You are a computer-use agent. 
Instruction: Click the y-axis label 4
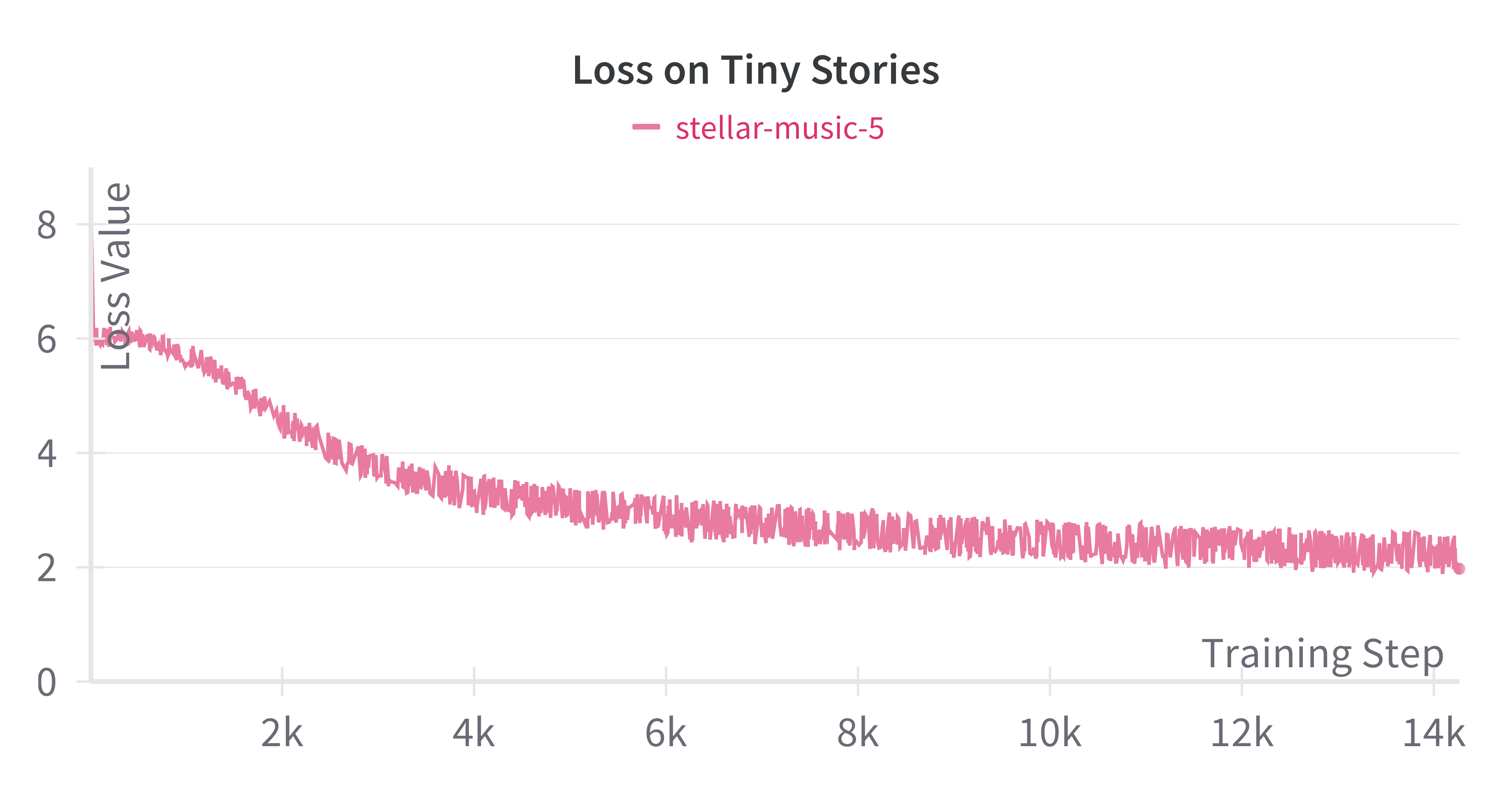coord(47,454)
